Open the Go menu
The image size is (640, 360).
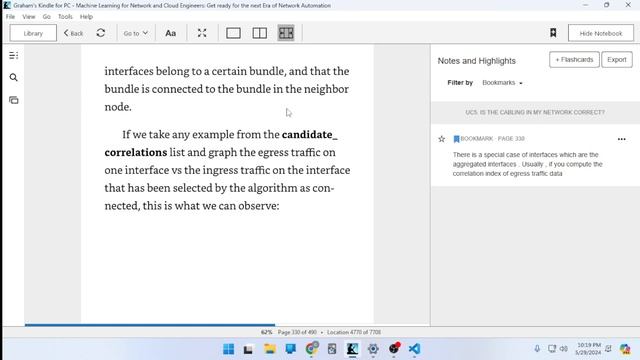47,17
